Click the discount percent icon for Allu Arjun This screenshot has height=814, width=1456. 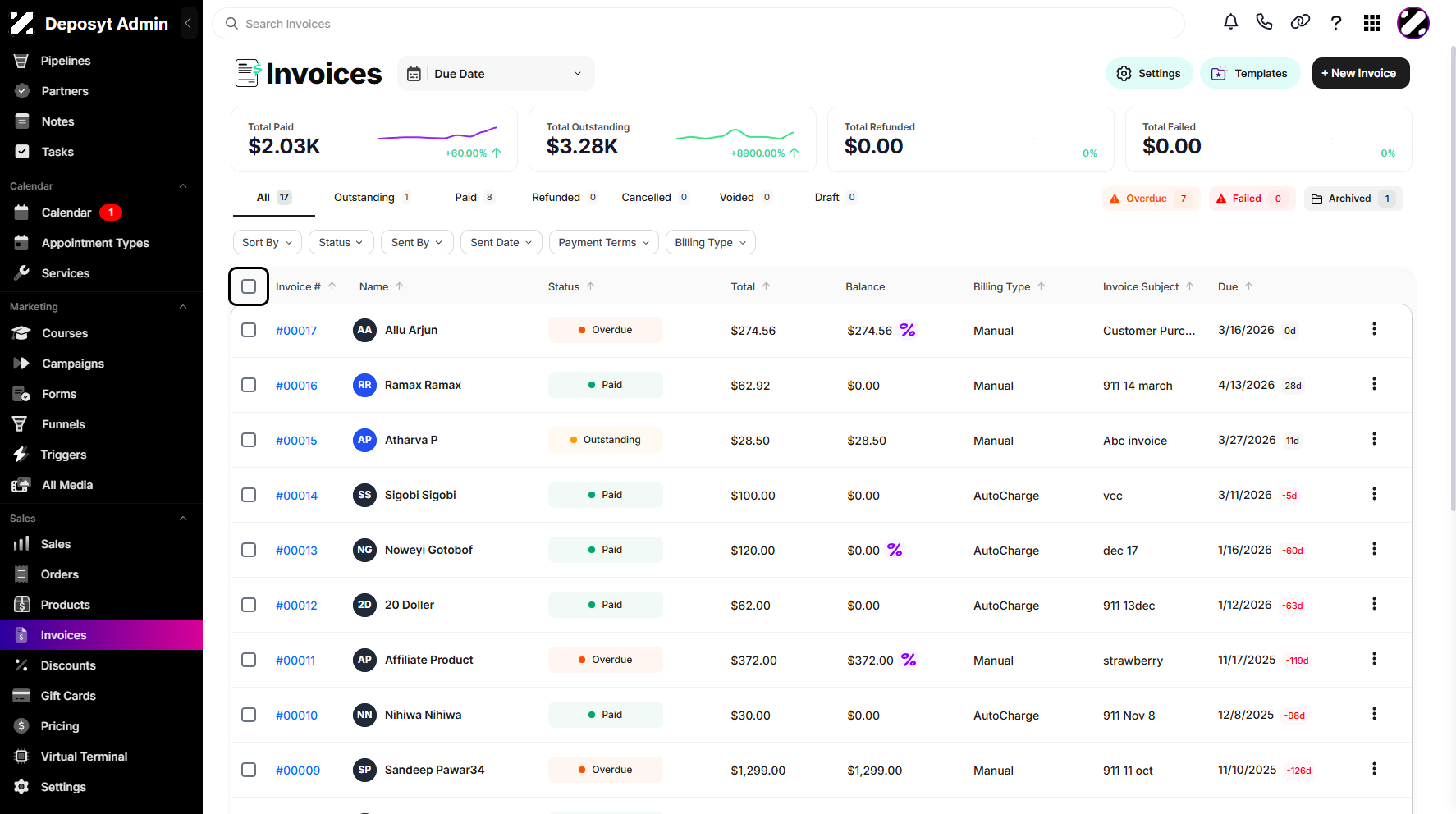tap(907, 330)
